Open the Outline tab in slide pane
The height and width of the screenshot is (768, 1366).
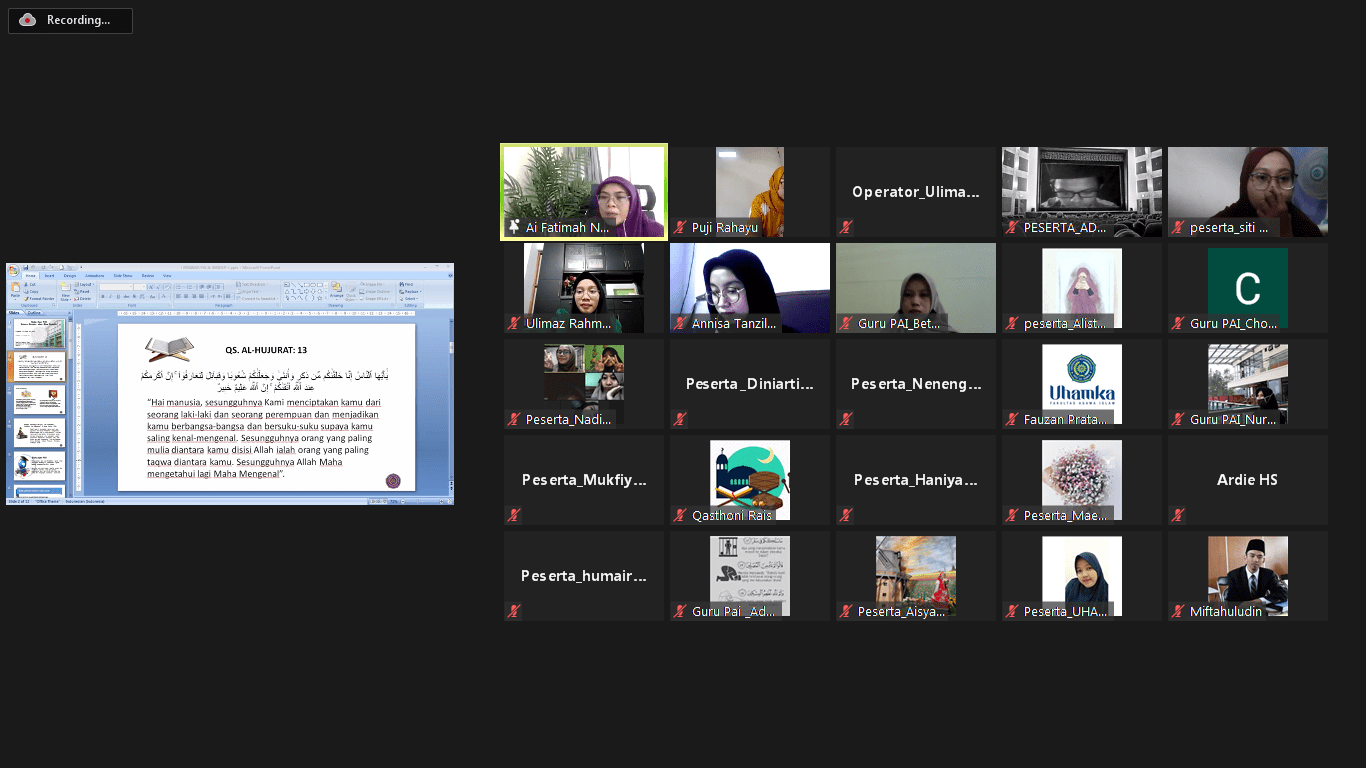[x=34, y=313]
